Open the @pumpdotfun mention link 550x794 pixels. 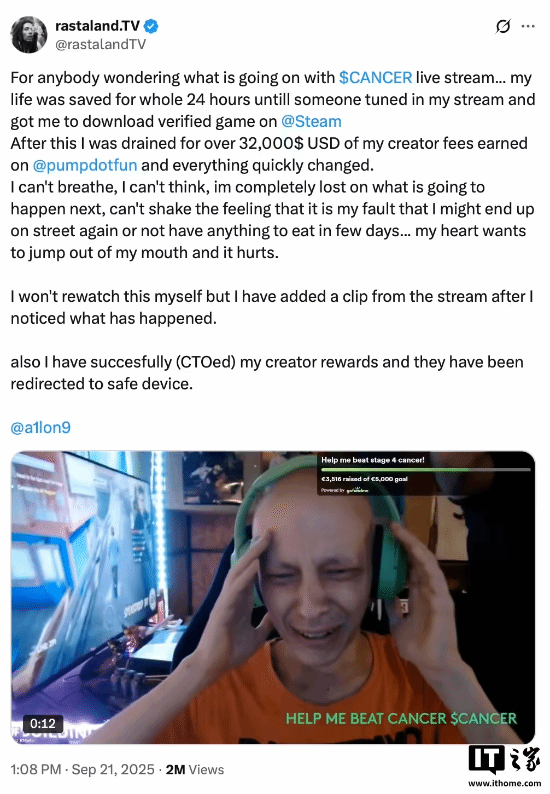[85, 165]
